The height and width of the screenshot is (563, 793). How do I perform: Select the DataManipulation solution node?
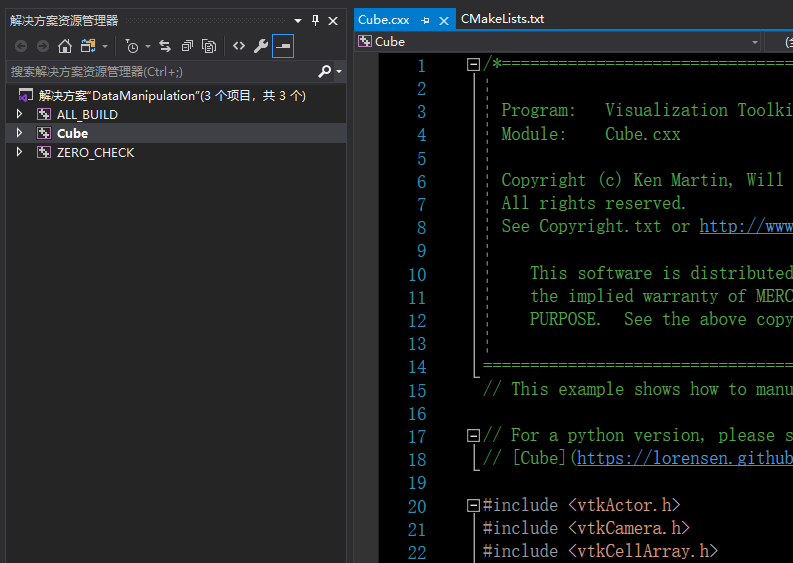(172, 96)
